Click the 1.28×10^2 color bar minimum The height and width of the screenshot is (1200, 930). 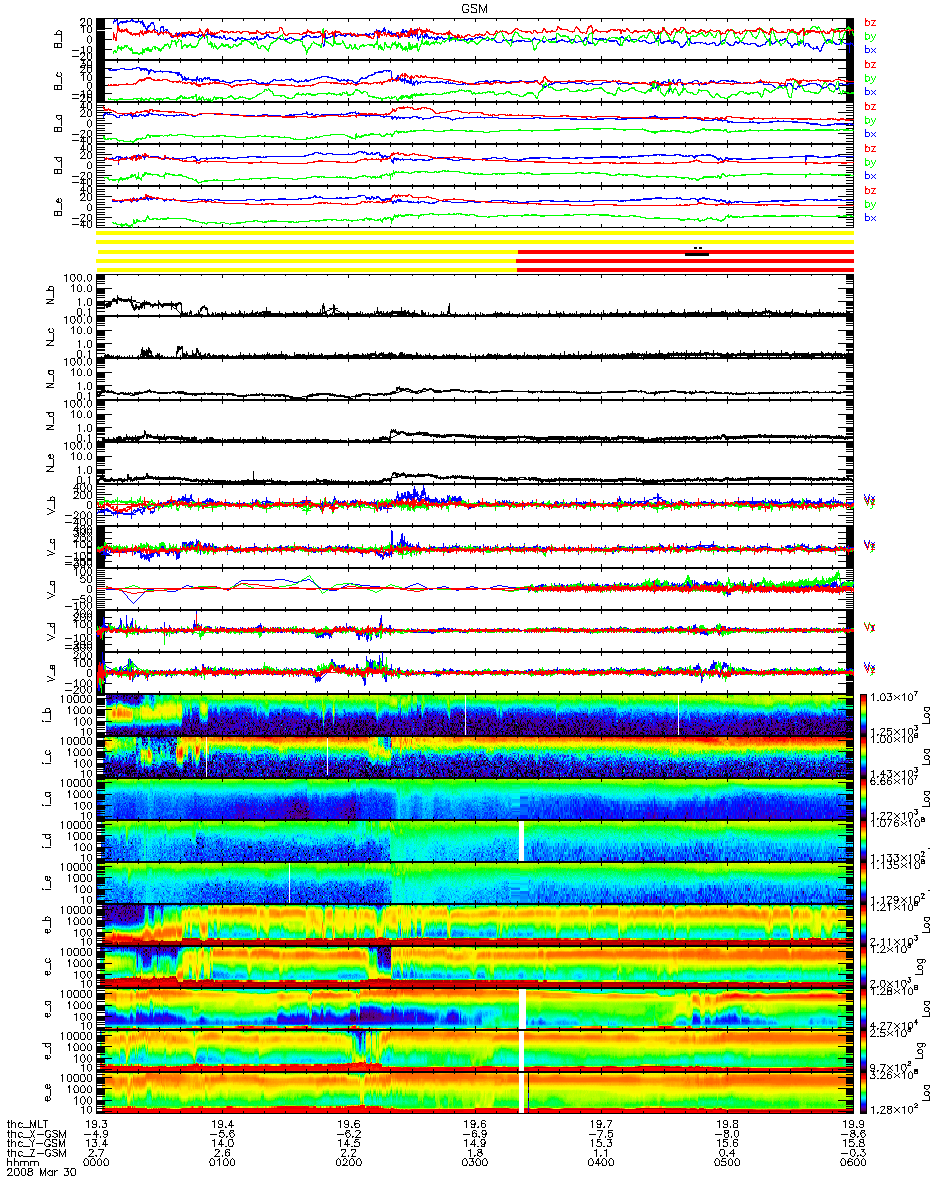pos(894,1110)
